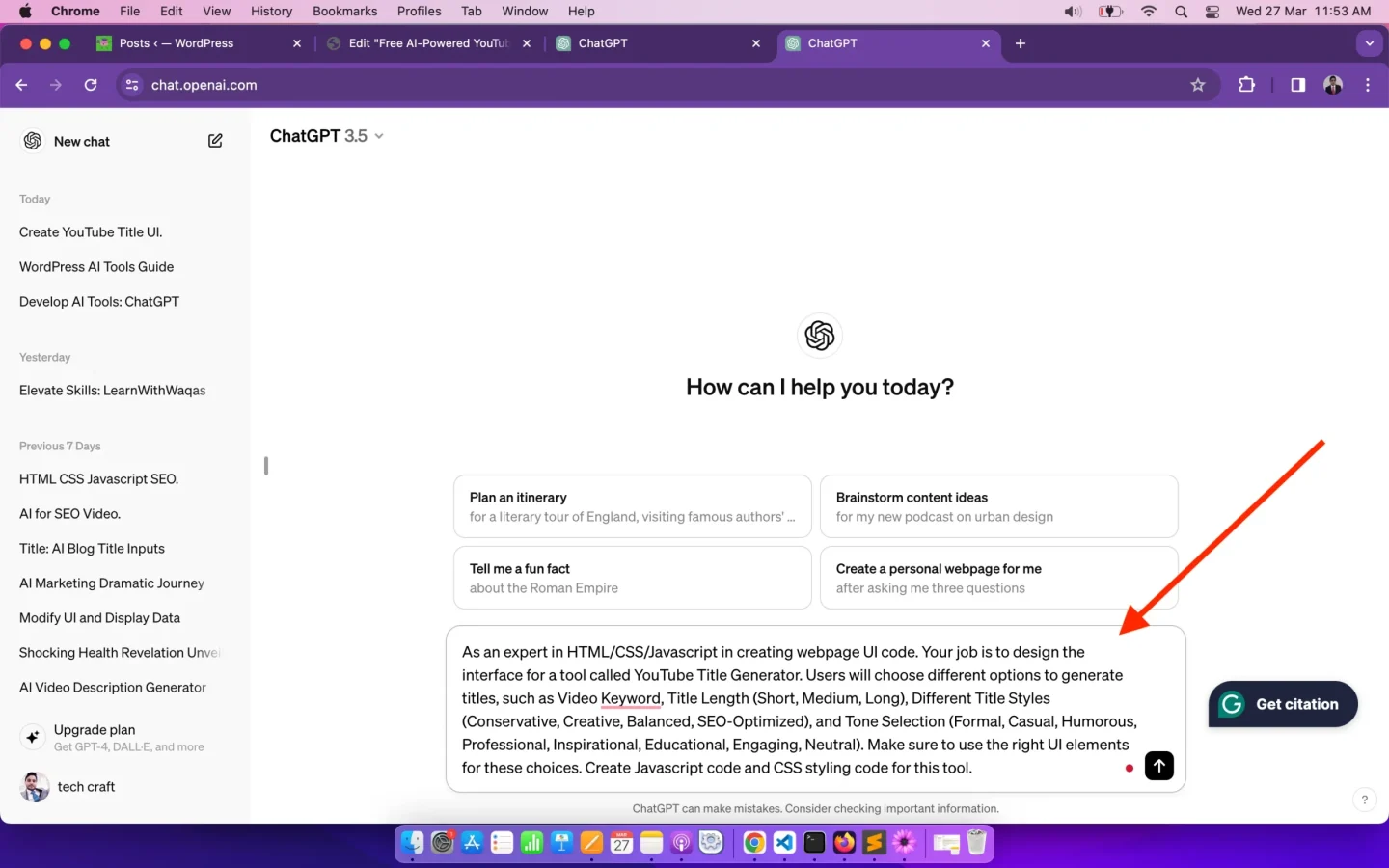Open Terminal from the dock
Image resolution: width=1389 pixels, height=868 pixels.
(x=814, y=843)
